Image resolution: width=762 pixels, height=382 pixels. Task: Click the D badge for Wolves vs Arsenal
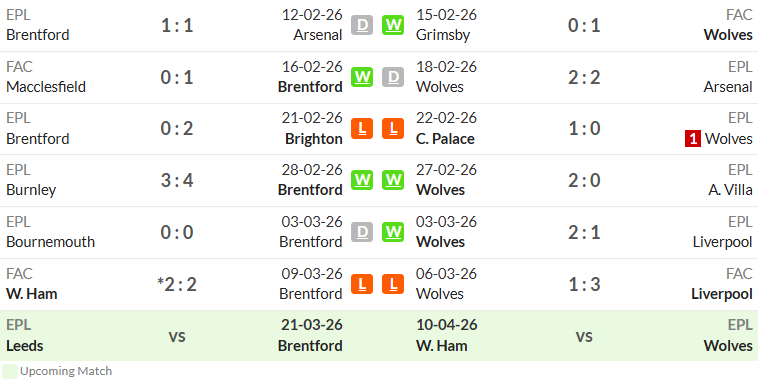[393, 77]
